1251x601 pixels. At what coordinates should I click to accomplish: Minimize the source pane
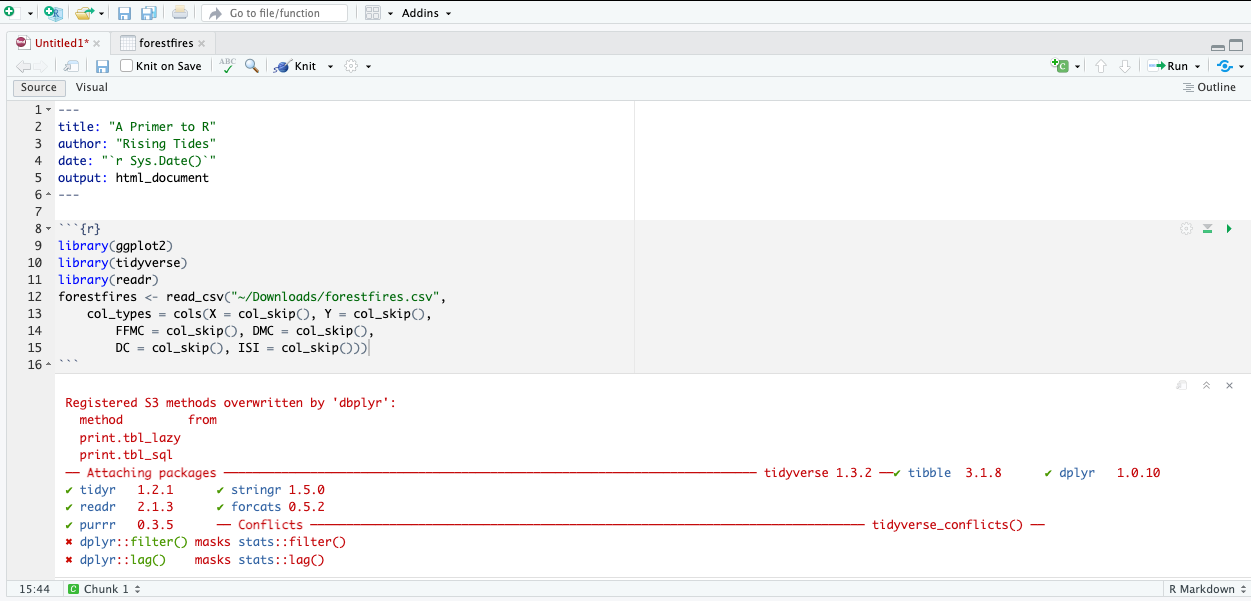coord(1218,46)
